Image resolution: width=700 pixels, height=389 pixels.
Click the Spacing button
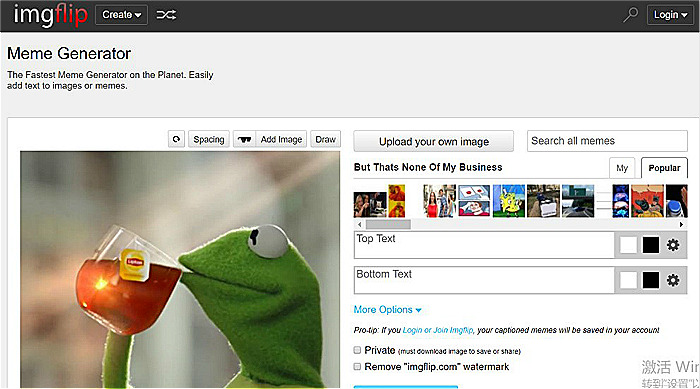pyautogui.click(x=208, y=139)
